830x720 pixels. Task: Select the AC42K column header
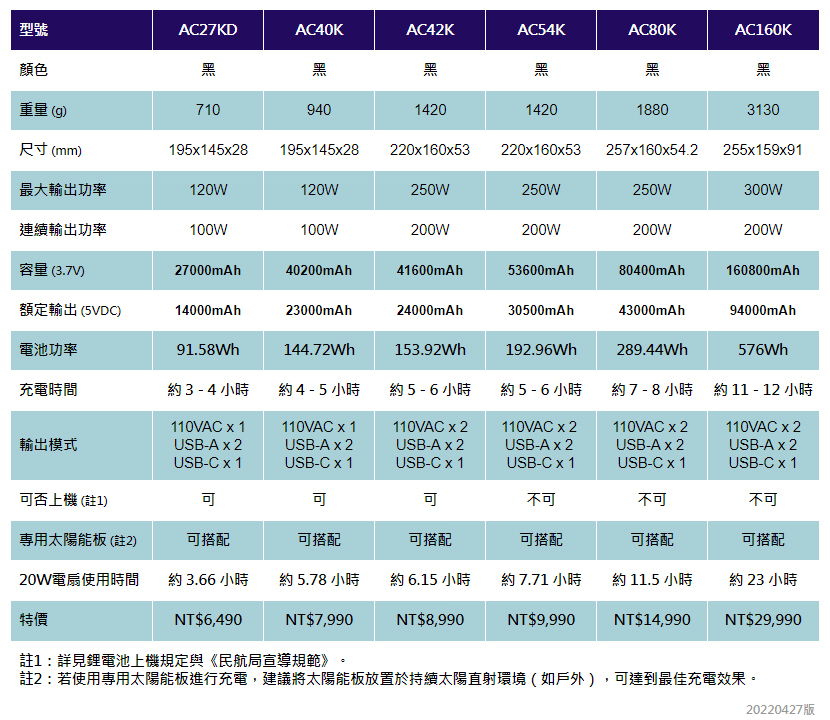(x=430, y=30)
